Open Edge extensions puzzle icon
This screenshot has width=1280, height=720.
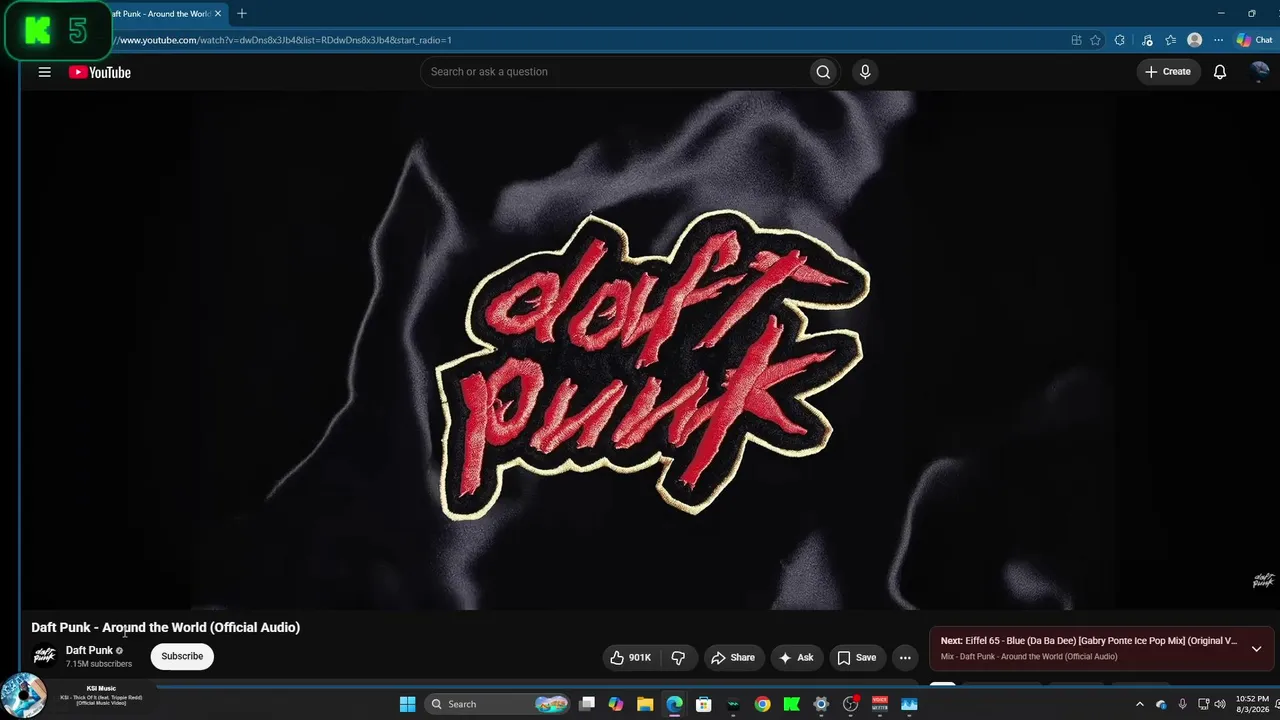pos(1120,40)
